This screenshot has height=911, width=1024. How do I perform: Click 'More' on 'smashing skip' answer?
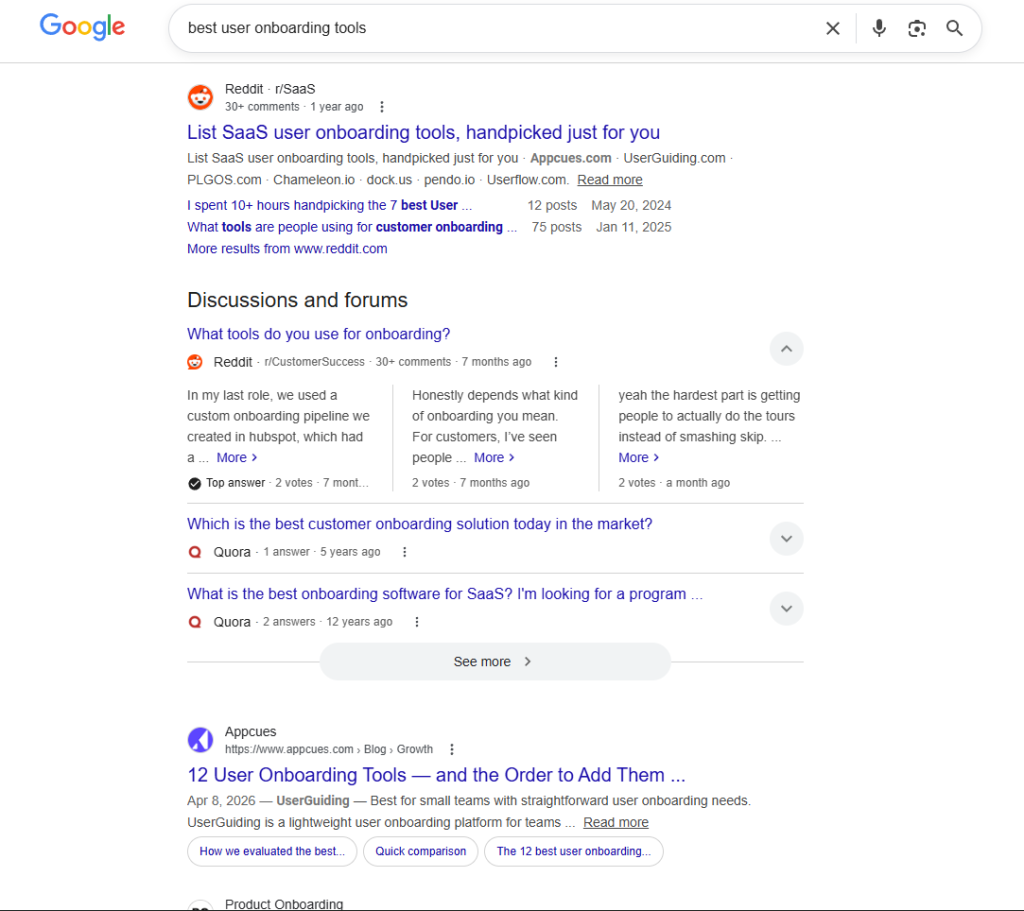[638, 458]
